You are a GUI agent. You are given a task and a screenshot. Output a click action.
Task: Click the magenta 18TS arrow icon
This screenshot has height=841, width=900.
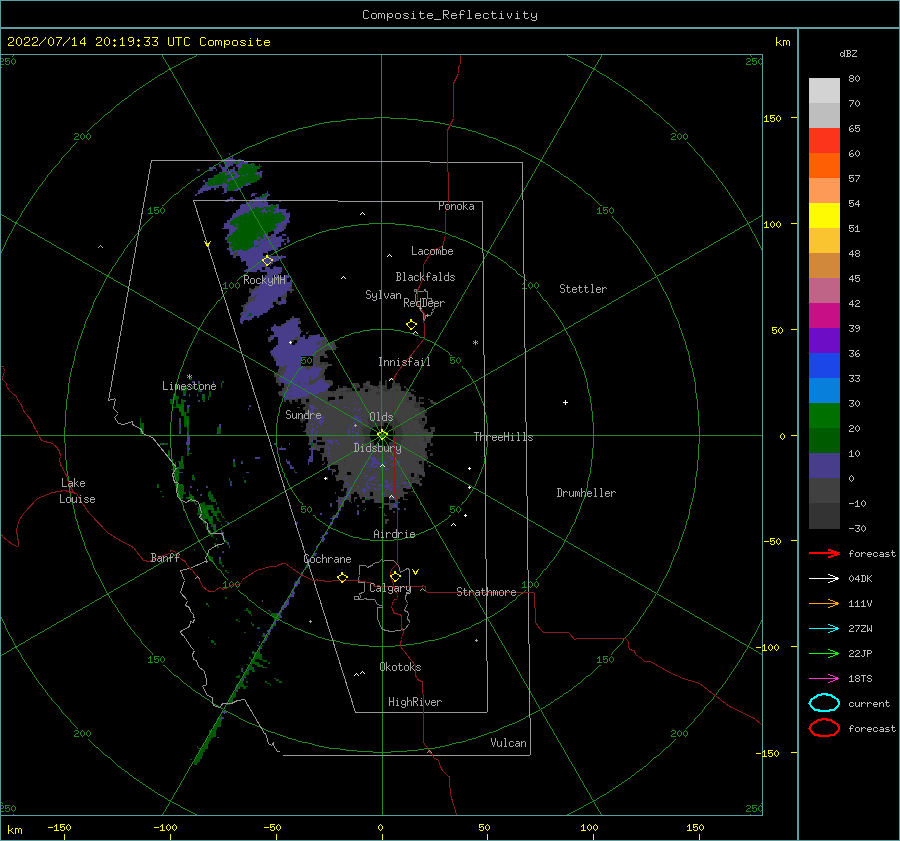click(824, 679)
